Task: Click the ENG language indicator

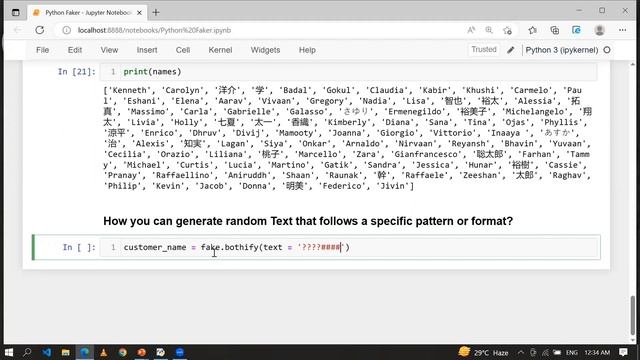Action: click(572, 352)
